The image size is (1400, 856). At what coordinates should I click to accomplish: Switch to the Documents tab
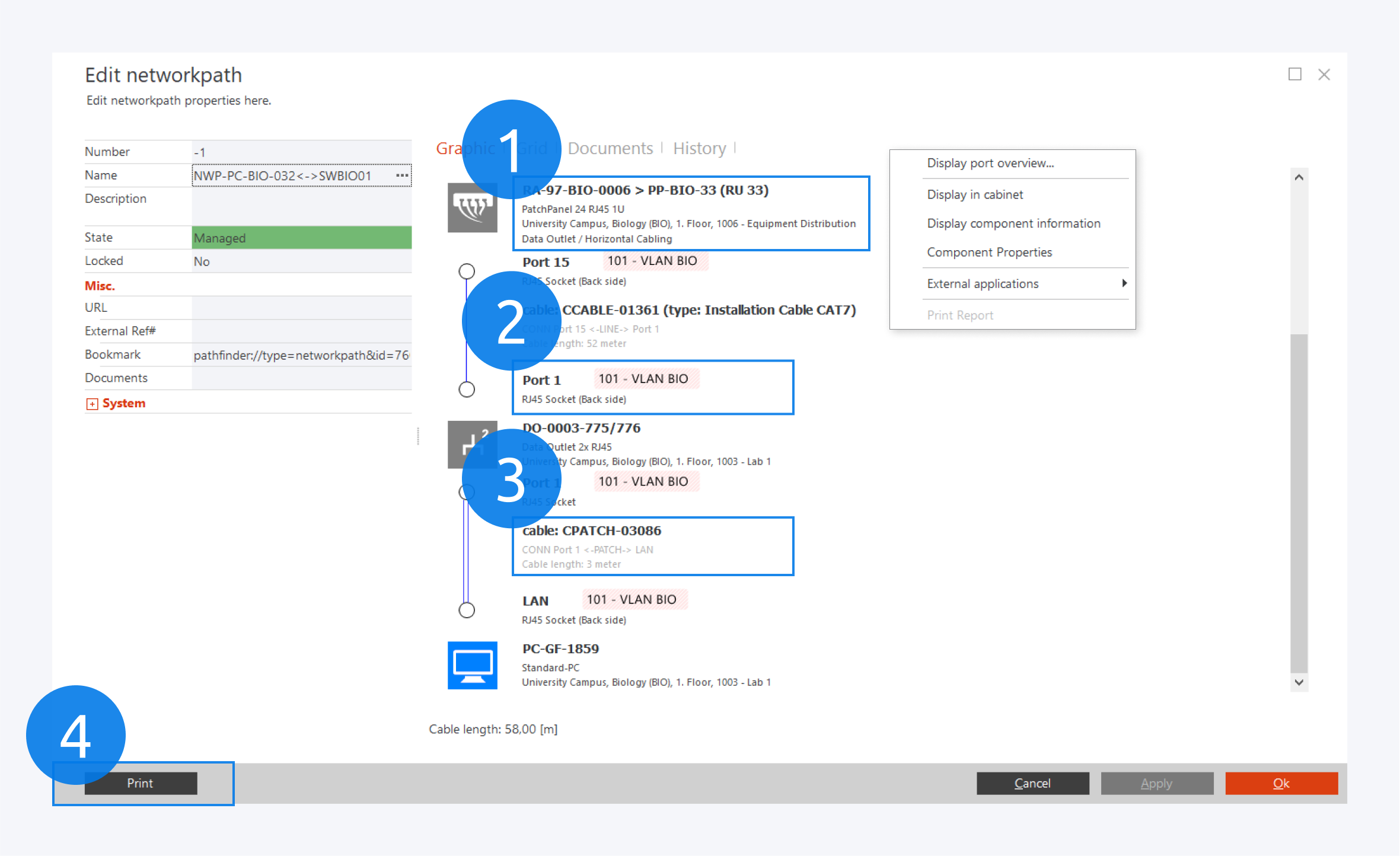(x=610, y=148)
